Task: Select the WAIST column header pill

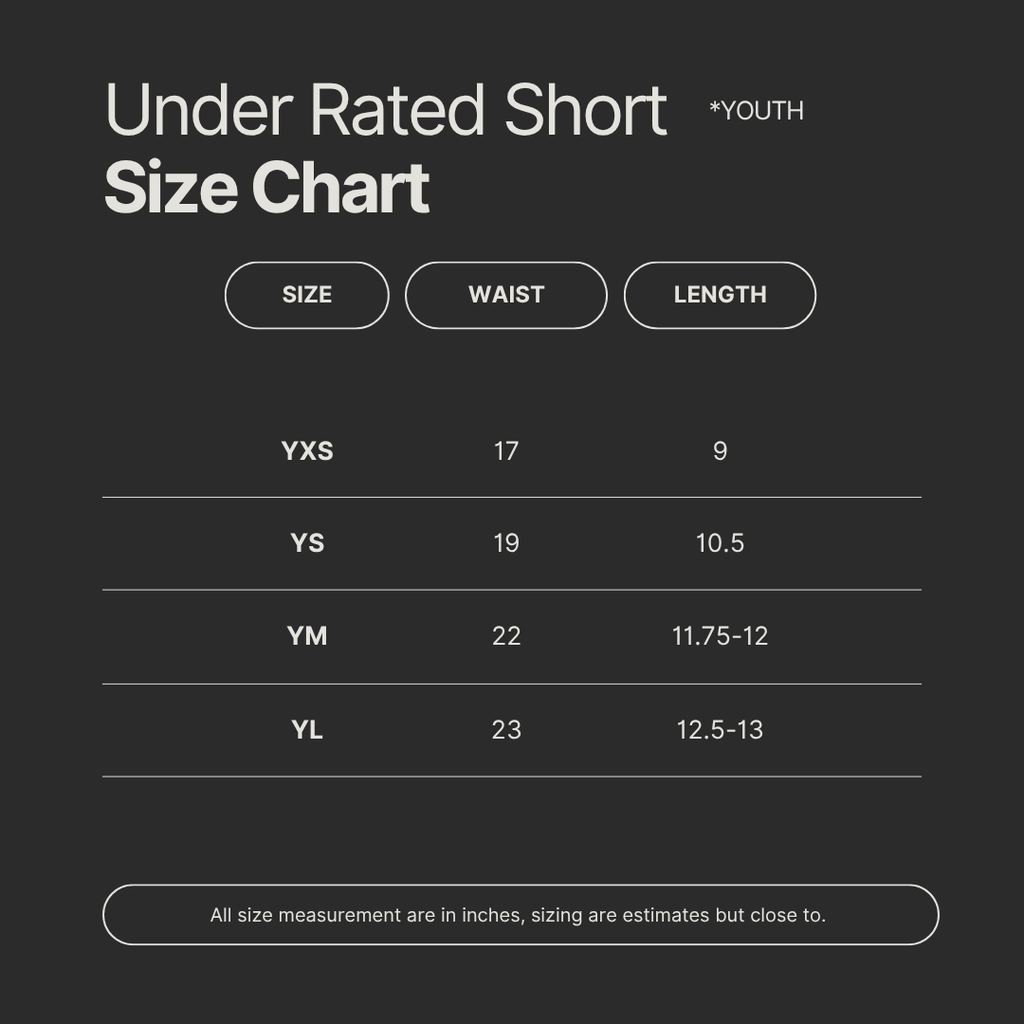Action: coord(506,295)
